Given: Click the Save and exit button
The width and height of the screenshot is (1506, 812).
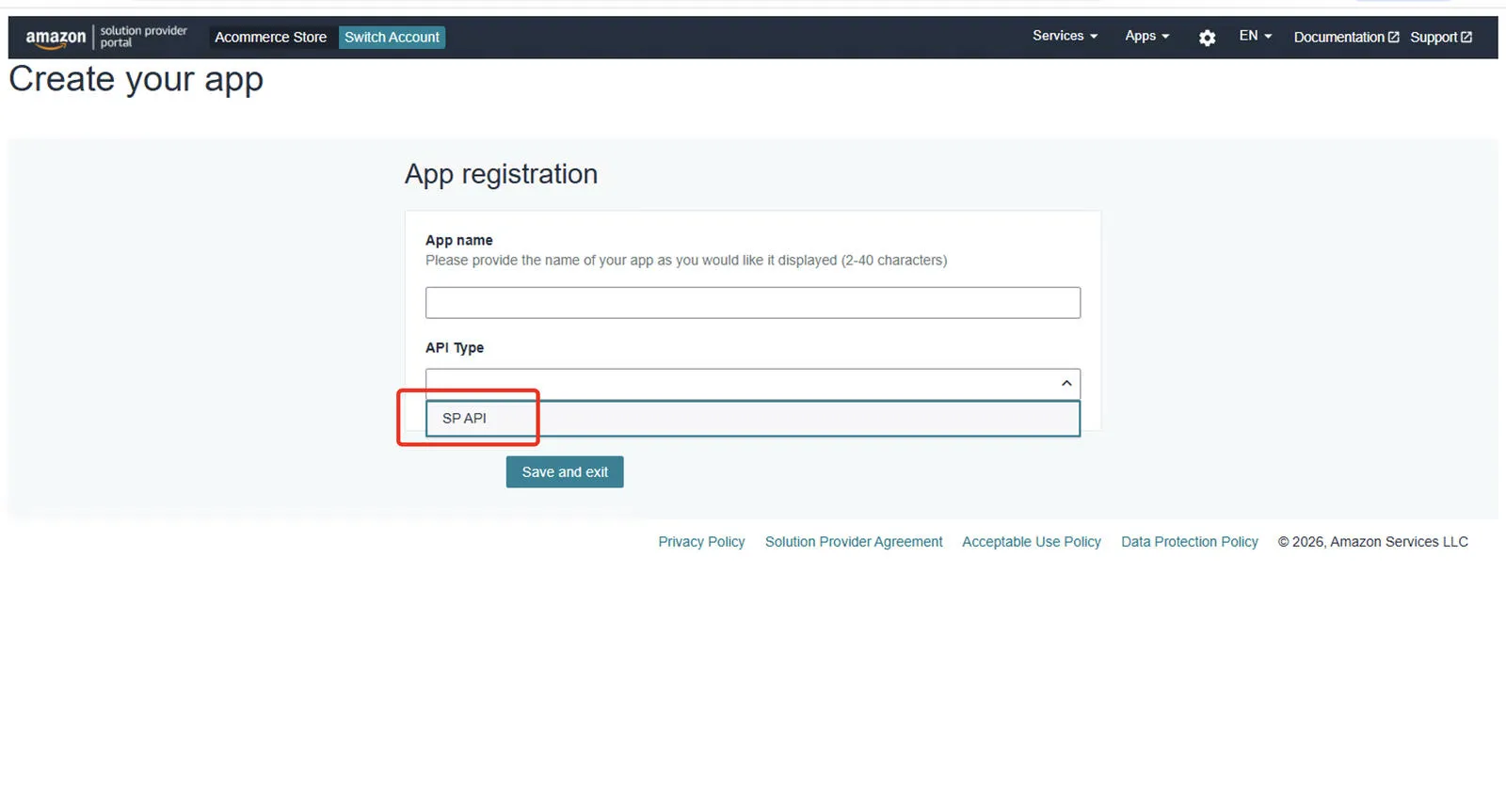Looking at the screenshot, I should pos(564,471).
